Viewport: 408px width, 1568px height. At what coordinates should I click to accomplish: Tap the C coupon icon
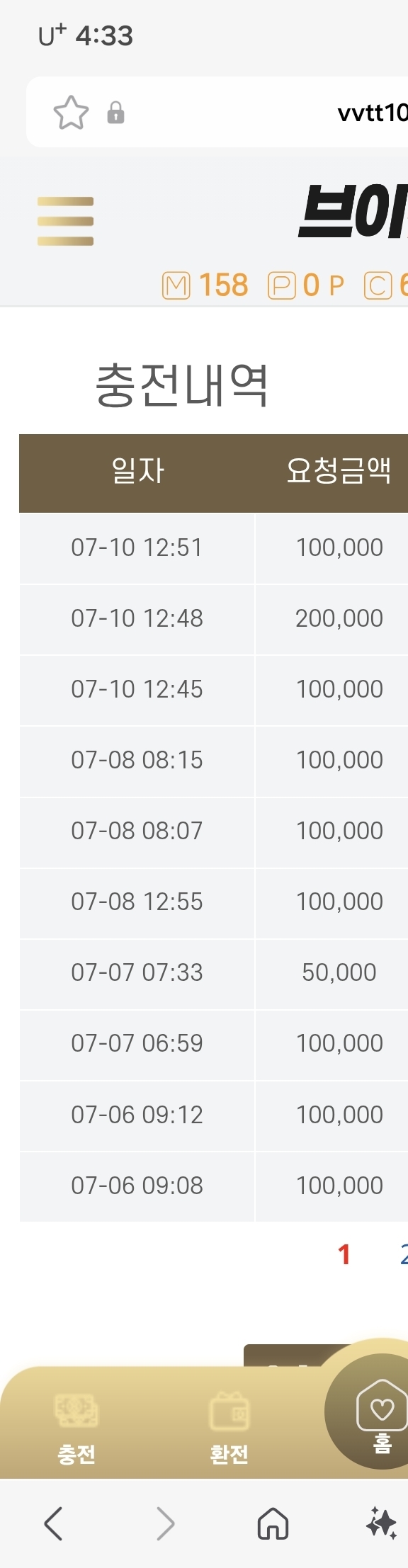point(378,285)
